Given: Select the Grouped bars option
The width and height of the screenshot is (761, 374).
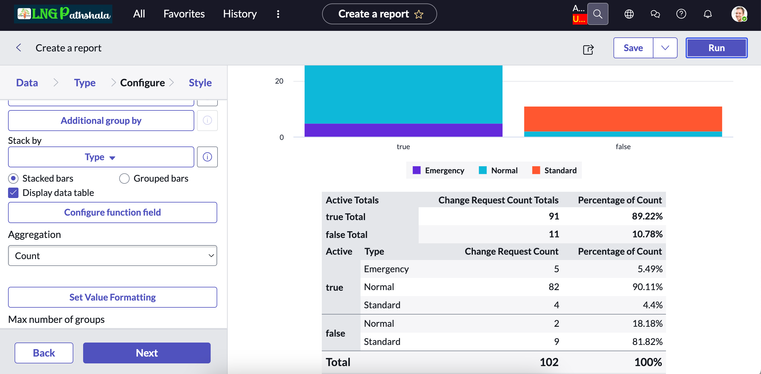Looking at the screenshot, I should pyautogui.click(x=124, y=179).
